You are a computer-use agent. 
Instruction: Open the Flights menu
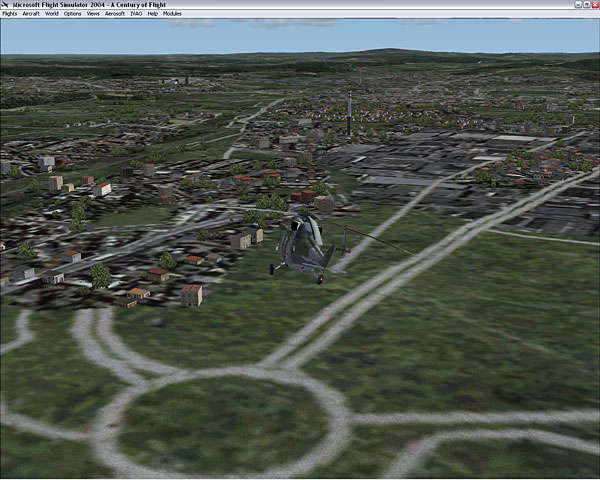(10, 14)
